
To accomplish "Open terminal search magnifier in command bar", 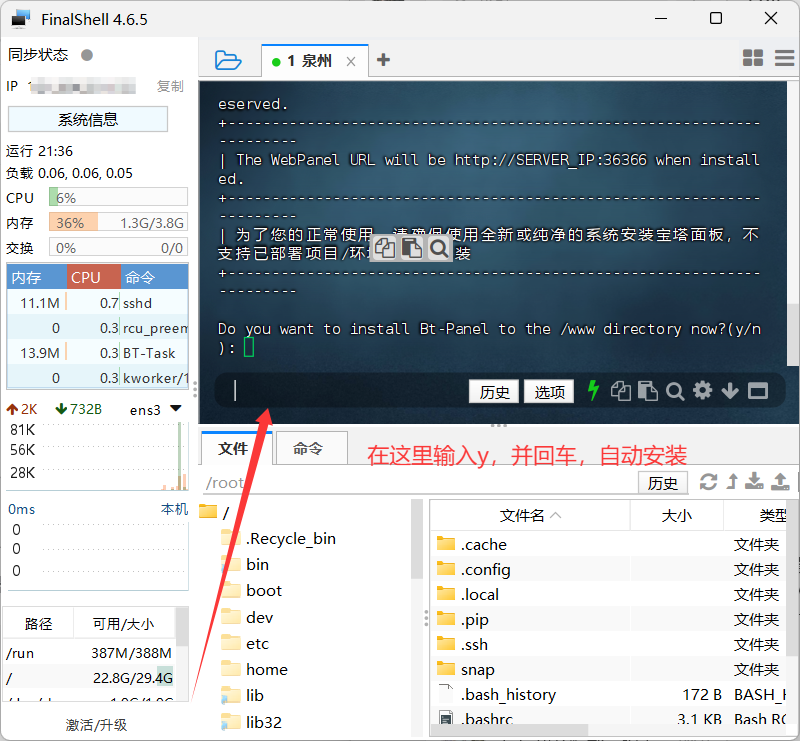I will (x=675, y=391).
